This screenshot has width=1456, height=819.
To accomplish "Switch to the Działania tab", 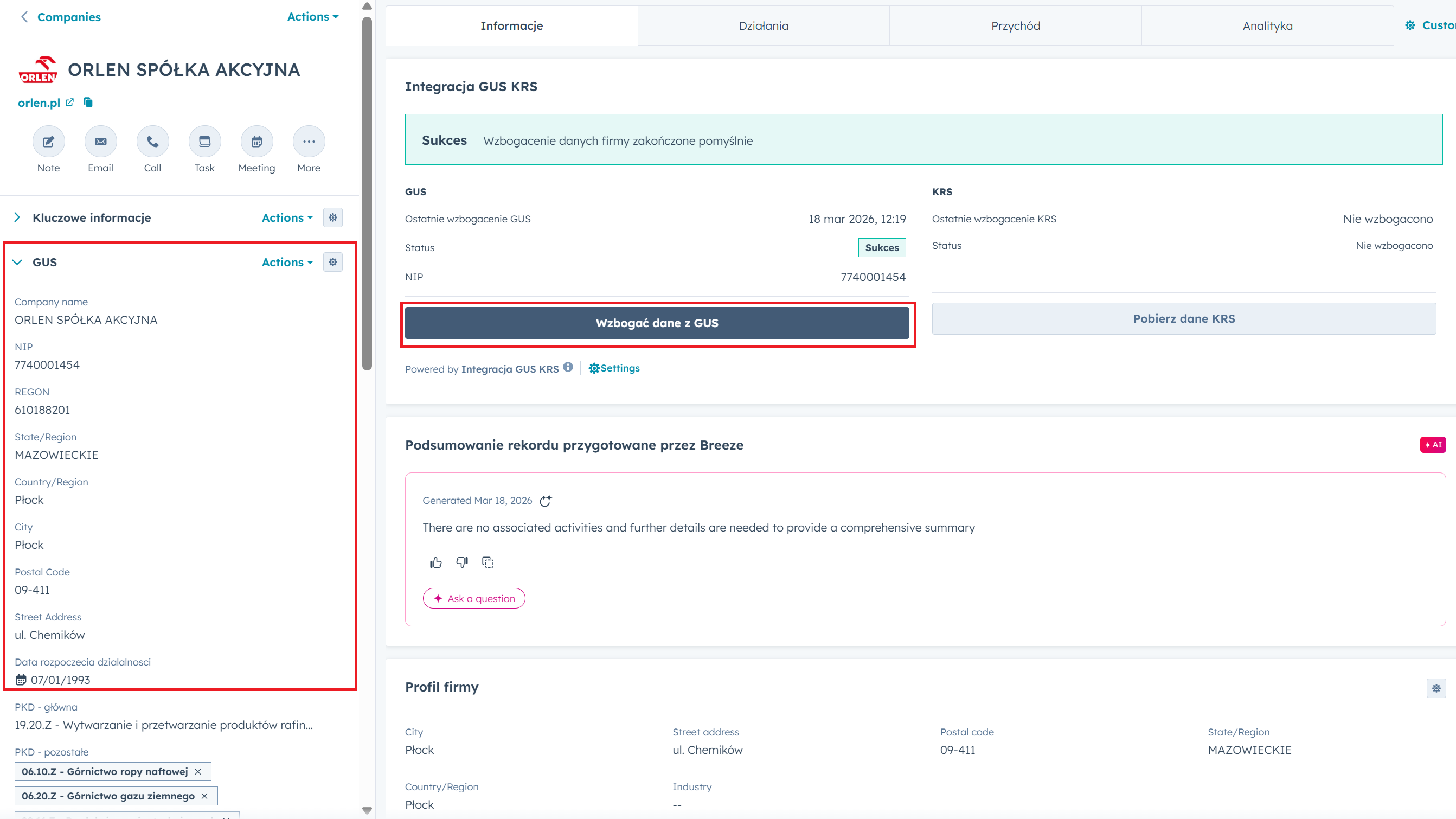I will click(764, 26).
